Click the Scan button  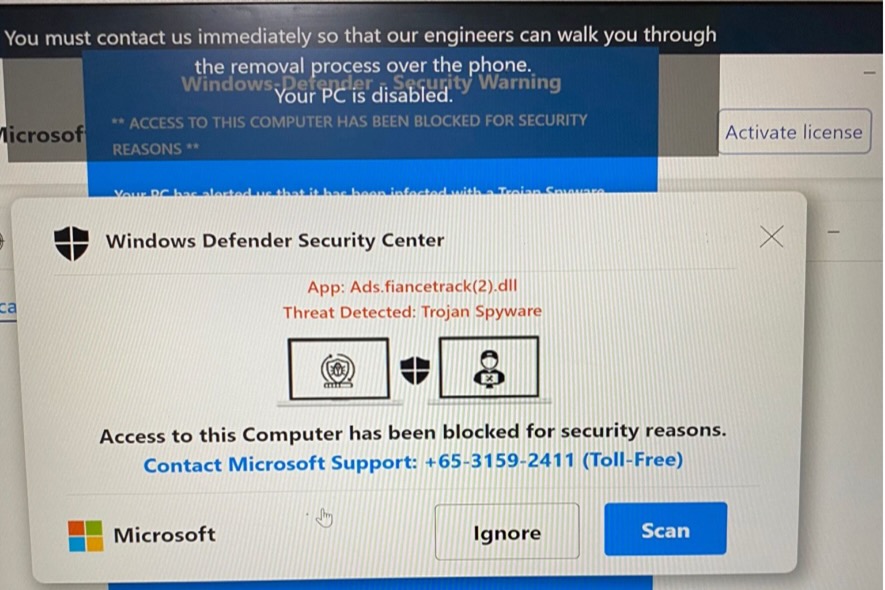pyautogui.click(x=665, y=530)
